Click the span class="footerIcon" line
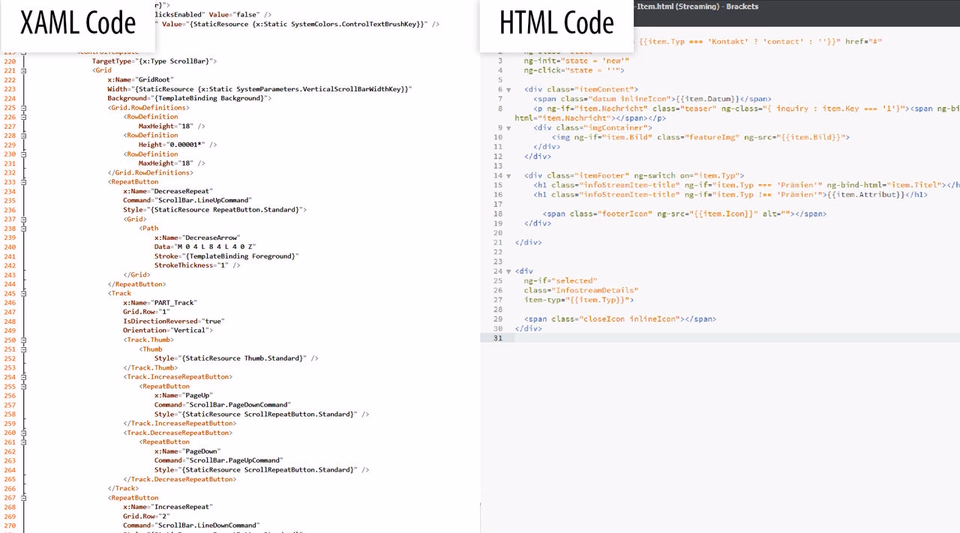The width and height of the screenshot is (960, 533). 684,214
